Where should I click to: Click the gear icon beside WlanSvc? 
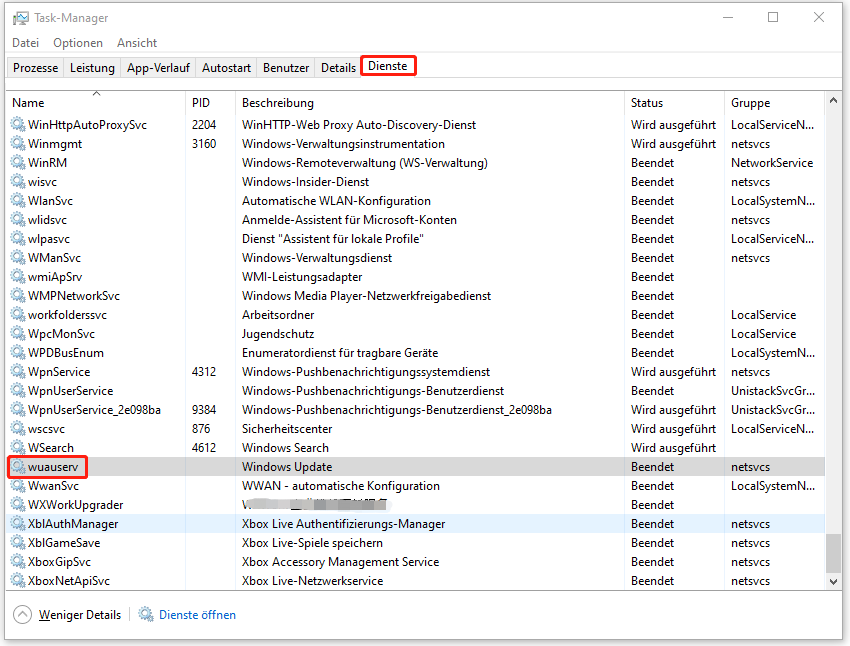pyautogui.click(x=18, y=200)
